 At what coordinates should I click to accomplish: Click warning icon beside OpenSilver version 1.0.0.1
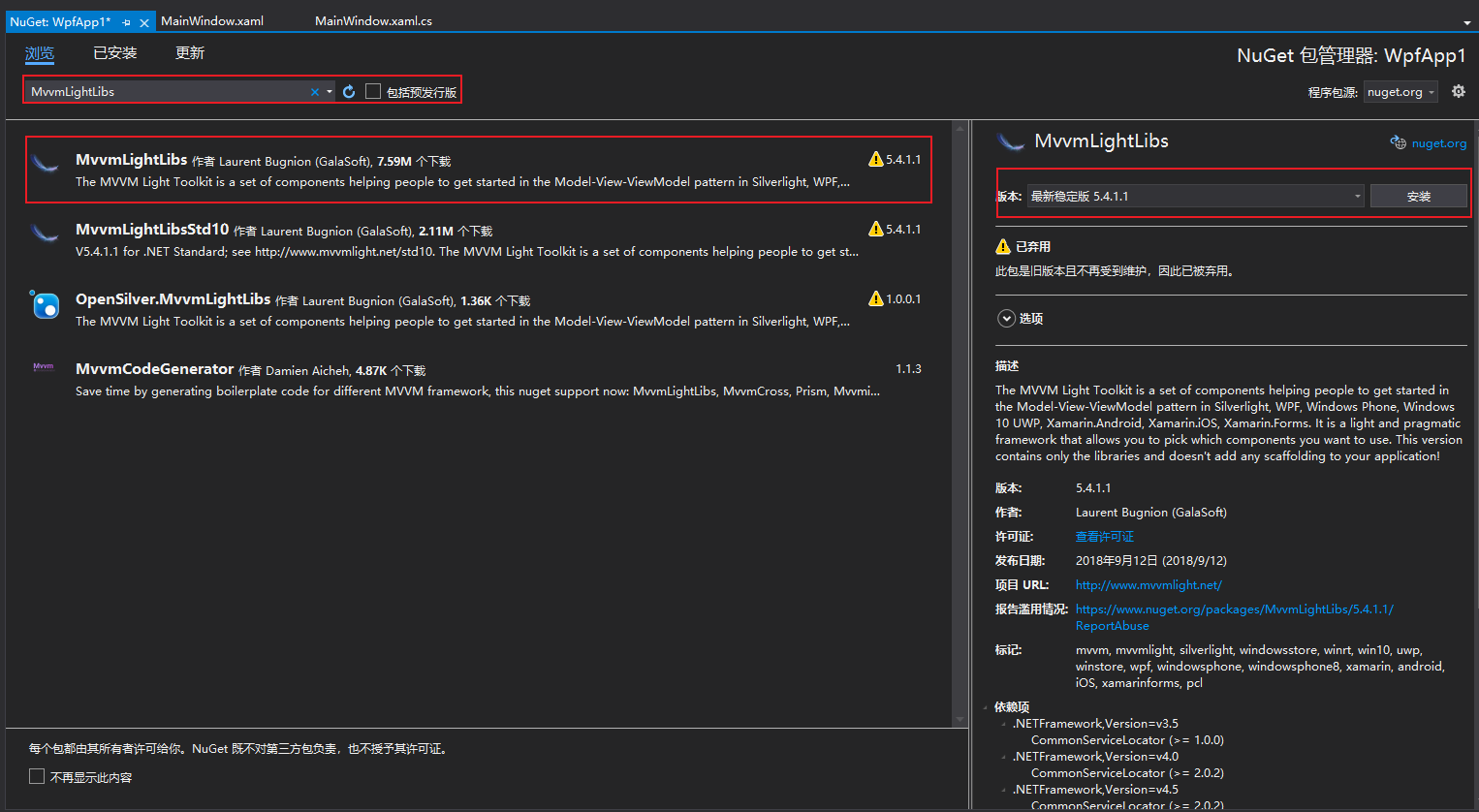coord(876,298)
